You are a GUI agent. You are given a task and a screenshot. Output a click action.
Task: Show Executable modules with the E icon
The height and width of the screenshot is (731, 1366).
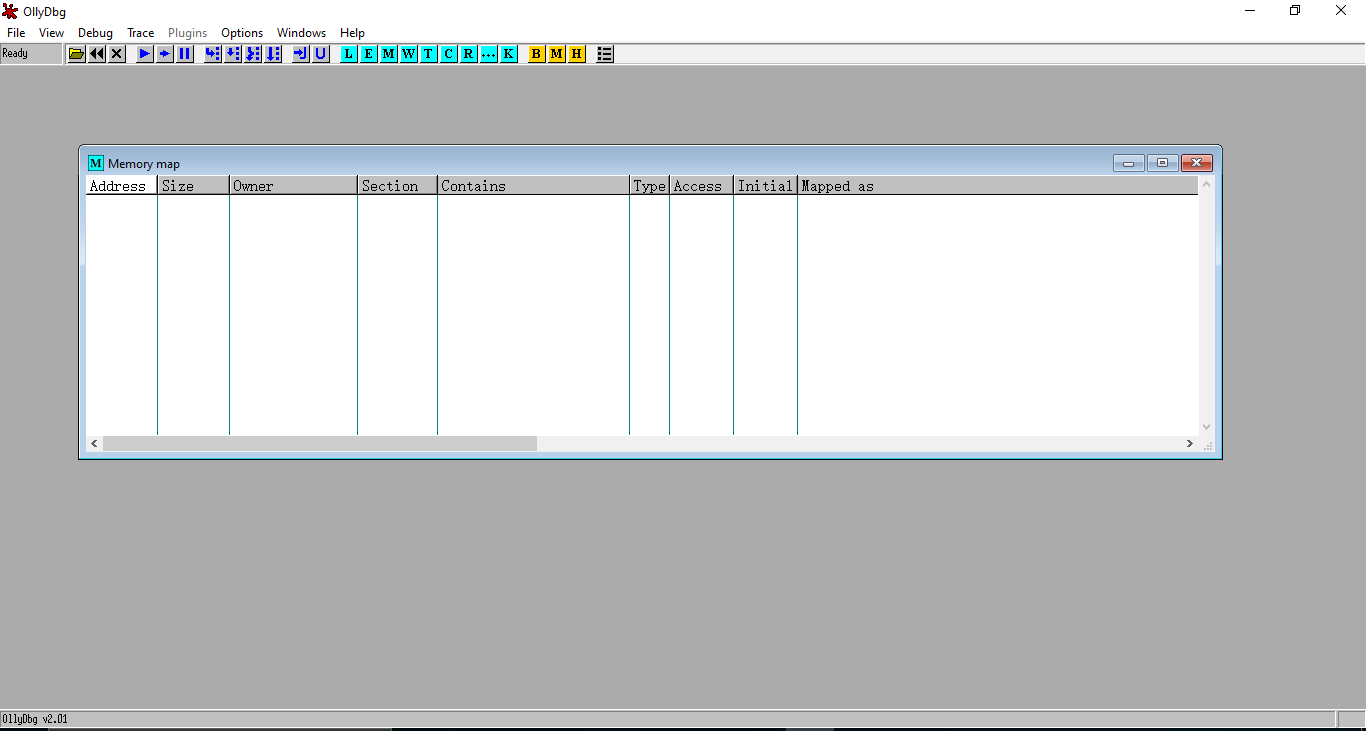369,54
